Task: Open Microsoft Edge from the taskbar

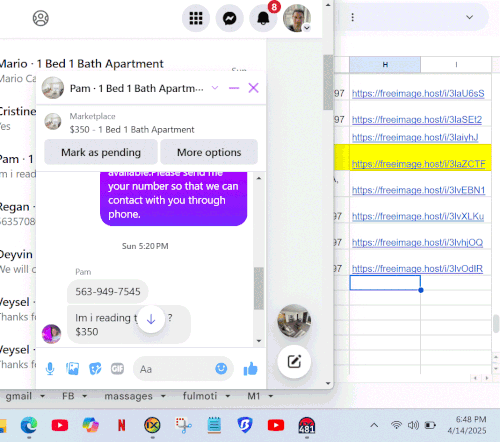Action: pyautogui.click(x=29, y=425)
